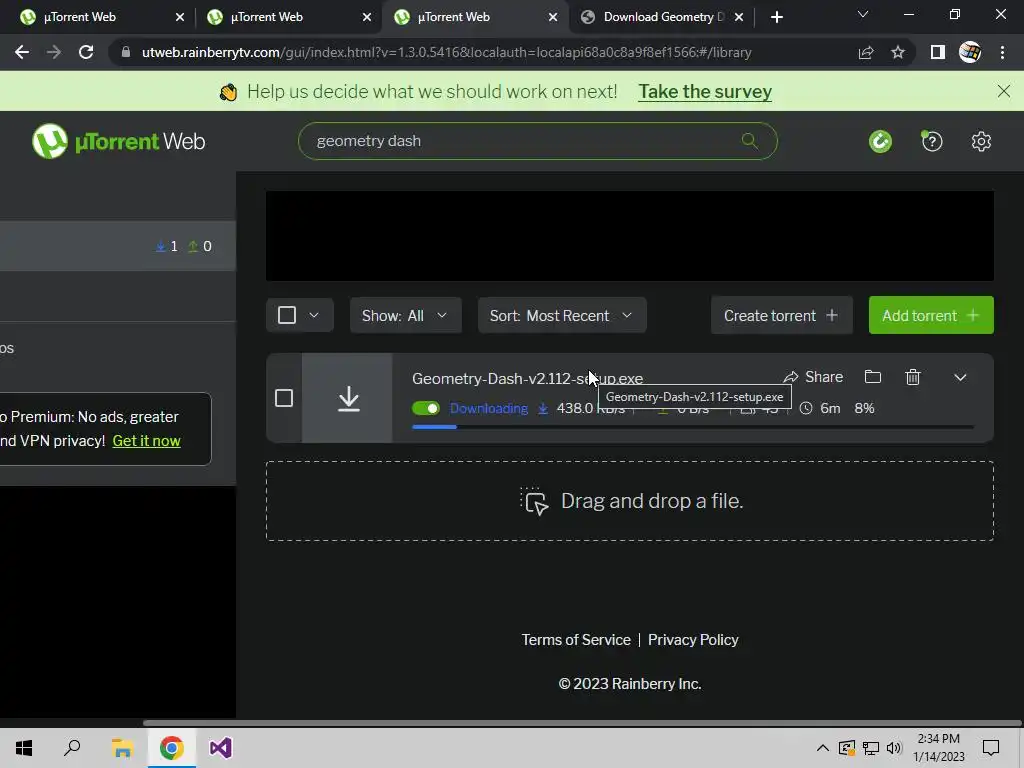This screenshot has width=1024, height=768.
Task: Toggle the browser side panel icon
Action: (938, 52)
